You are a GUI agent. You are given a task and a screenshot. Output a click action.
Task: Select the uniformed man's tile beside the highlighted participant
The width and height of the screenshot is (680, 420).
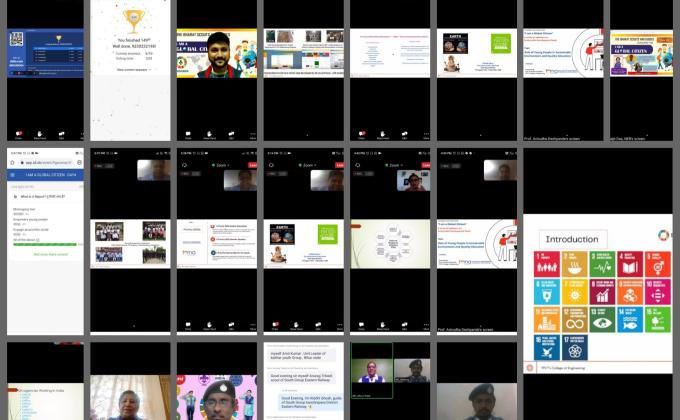click(x=412, y=371)
